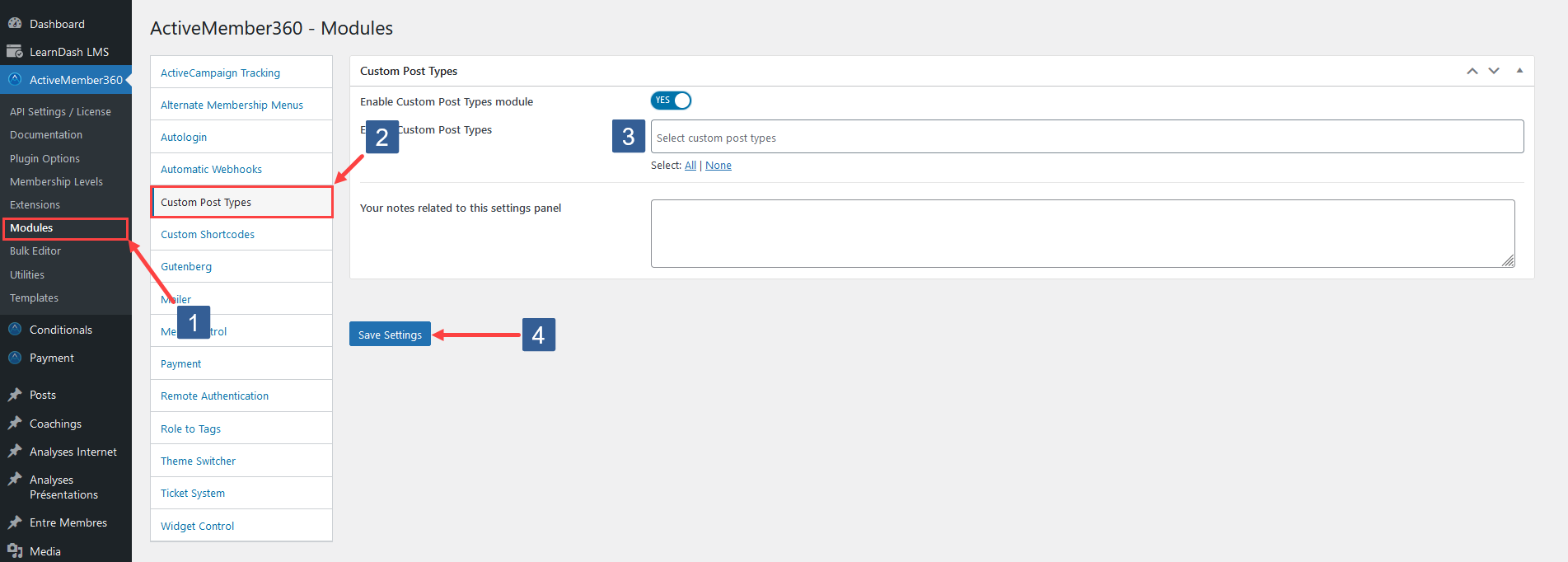Image resolution: width=1568 pixels, height=562 pixels.
Task: Click the notes text area
Action: (x=1083, y=233)
